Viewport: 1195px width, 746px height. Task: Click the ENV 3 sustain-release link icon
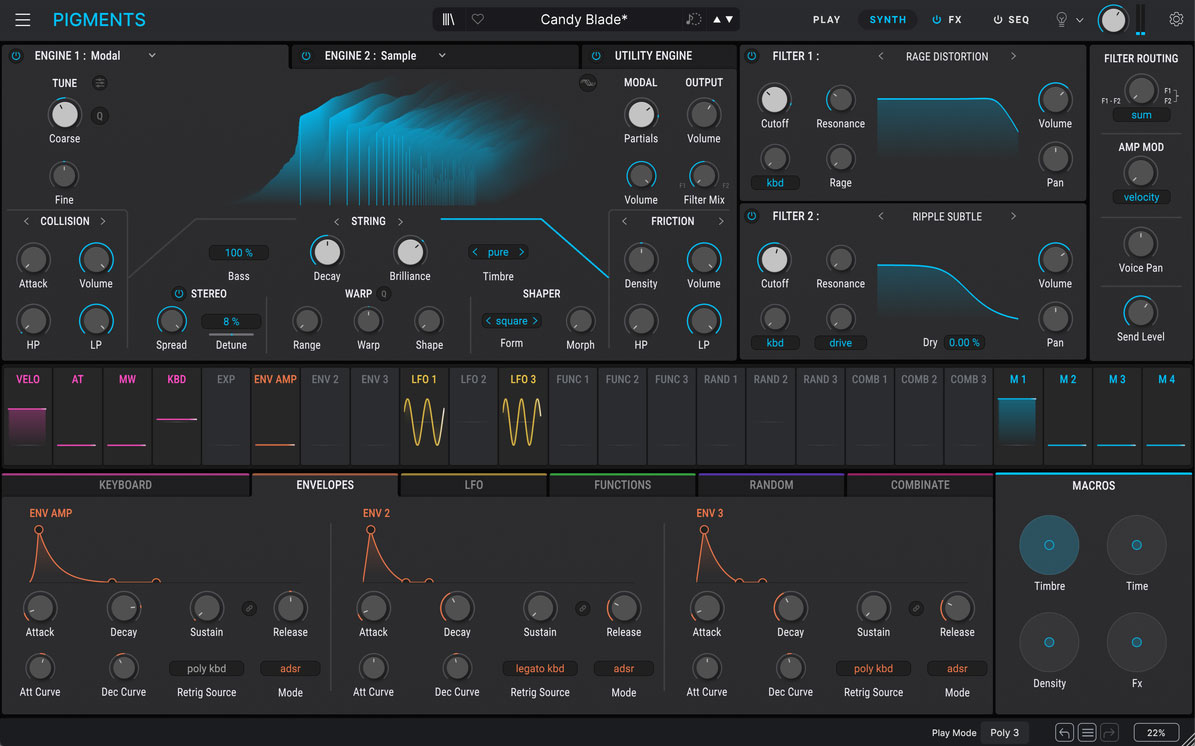[x=916, y=608]
